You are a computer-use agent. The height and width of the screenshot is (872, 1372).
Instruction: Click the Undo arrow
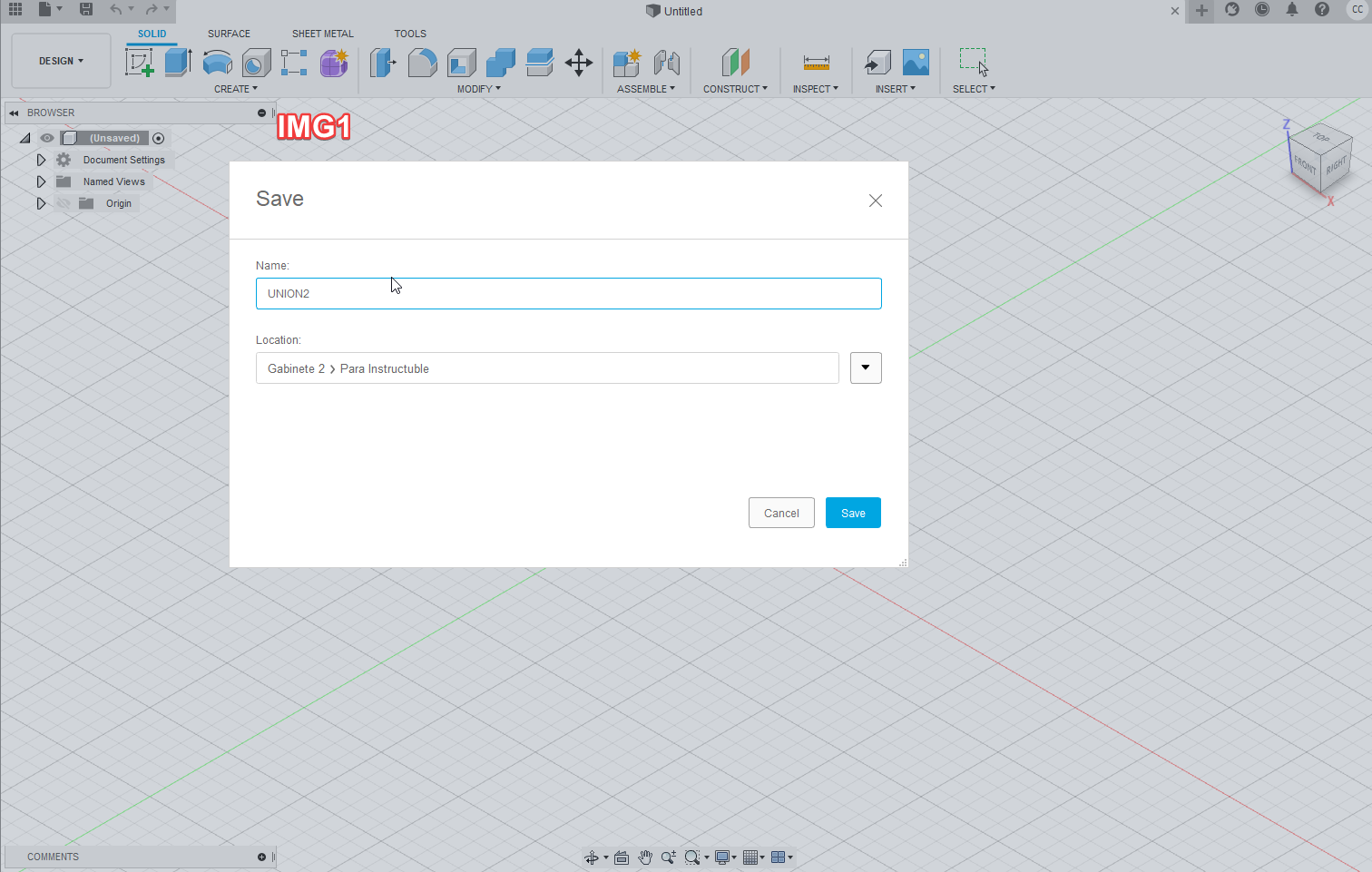(115, 9)
